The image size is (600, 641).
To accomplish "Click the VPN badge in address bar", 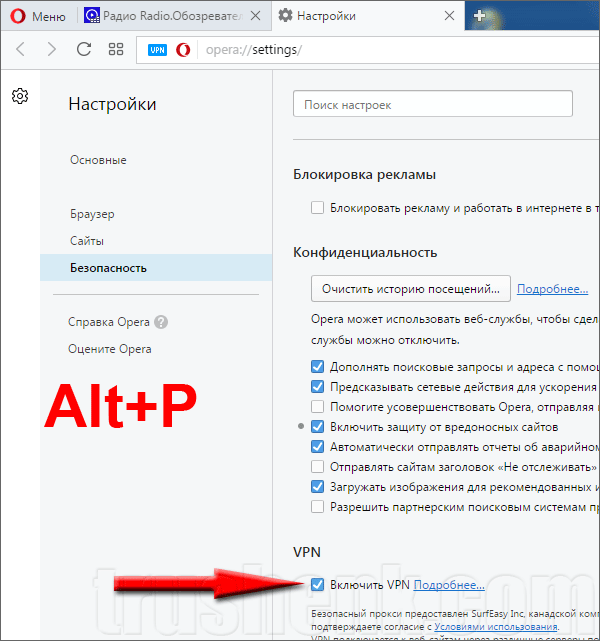I will point(157,50).
